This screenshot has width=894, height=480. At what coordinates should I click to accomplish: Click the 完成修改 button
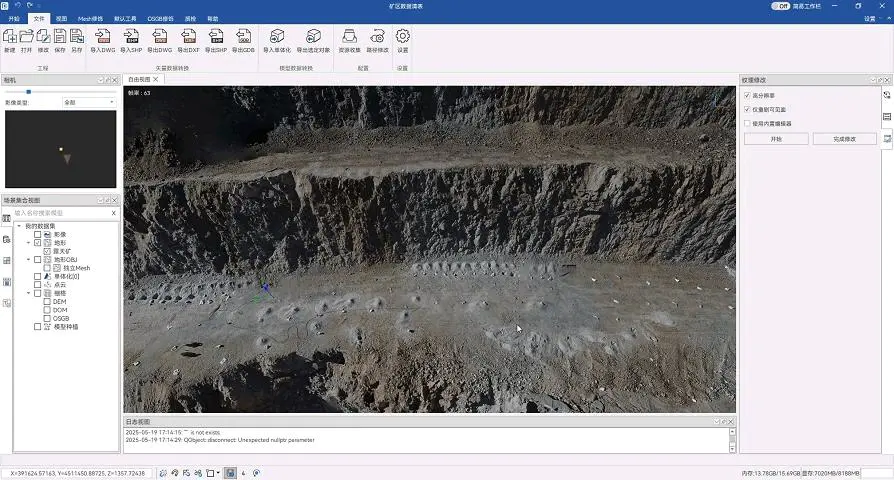(844, 139)
